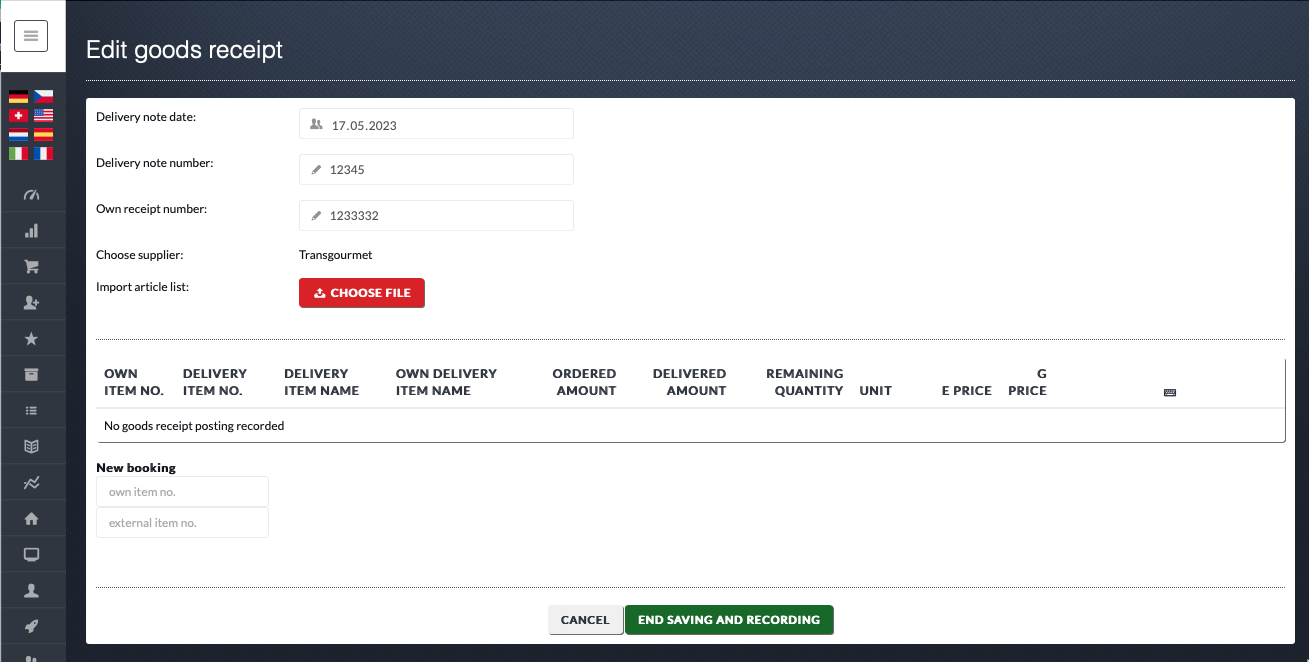The width and height of the screenshot is (1309, 662).
Task: Open the archive box sidebar icon
Action: [x=31, y=375]
